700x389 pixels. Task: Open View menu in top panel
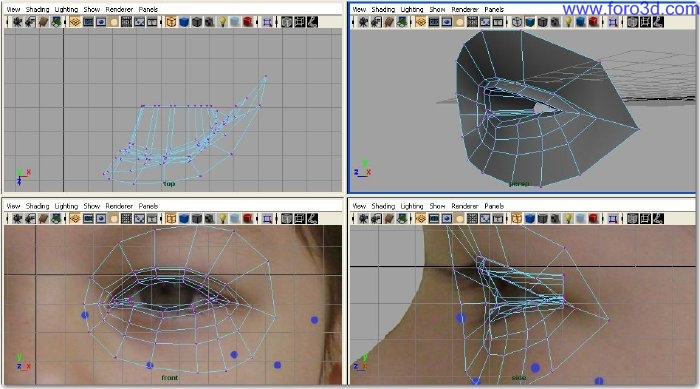(13, 9)
